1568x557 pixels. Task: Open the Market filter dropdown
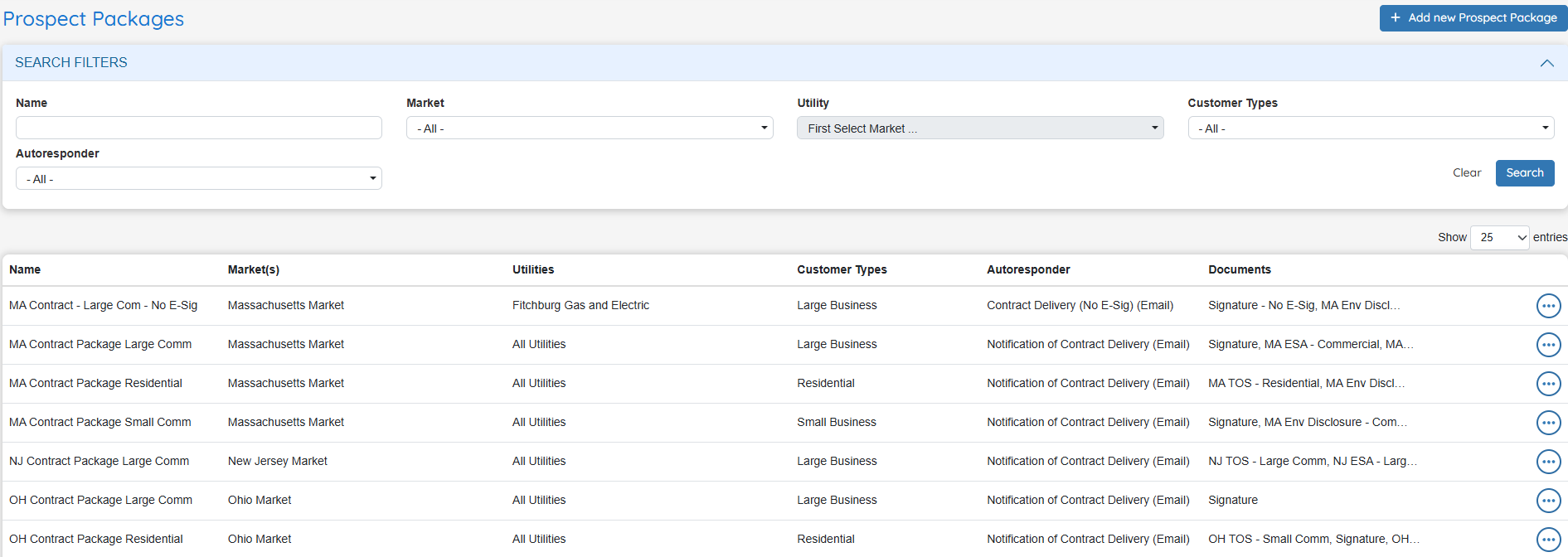point(590,128)
